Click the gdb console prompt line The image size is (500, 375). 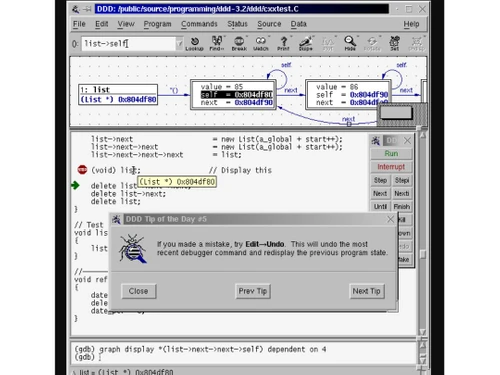[x=87, y=357]
